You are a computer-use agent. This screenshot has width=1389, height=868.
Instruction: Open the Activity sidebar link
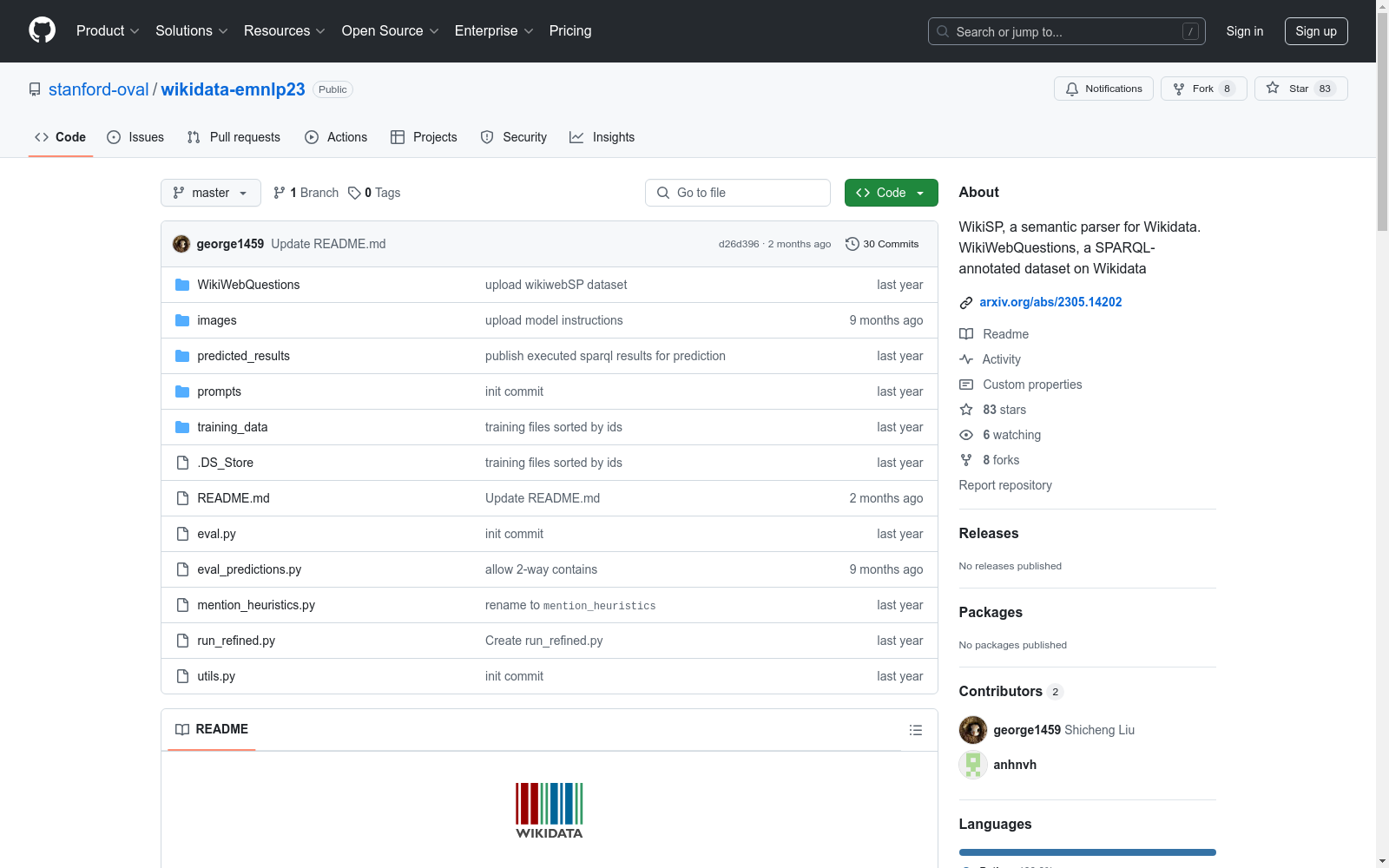990,359
